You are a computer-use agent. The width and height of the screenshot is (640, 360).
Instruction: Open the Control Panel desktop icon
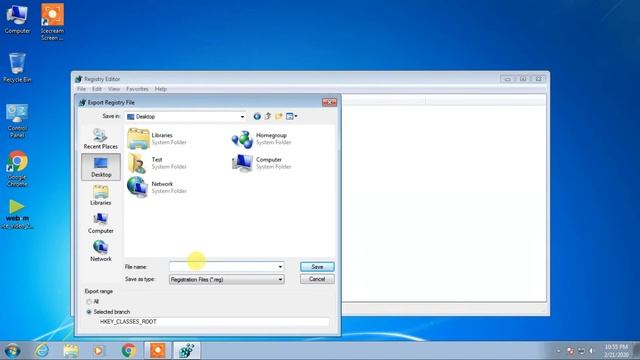pyautogui.click(x=17, y=121)
